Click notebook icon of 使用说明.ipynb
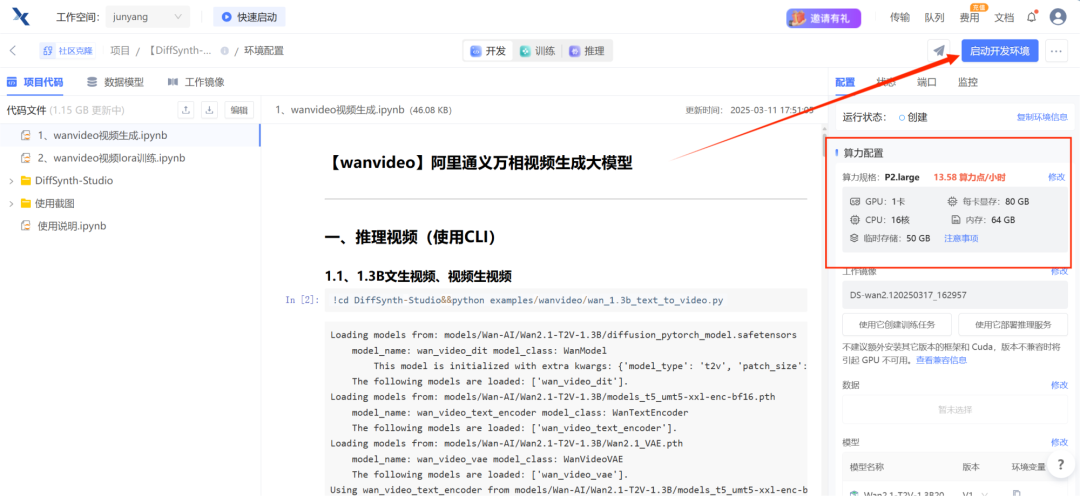The width and height of the screenshot is (1080, 496). point(26,226)
